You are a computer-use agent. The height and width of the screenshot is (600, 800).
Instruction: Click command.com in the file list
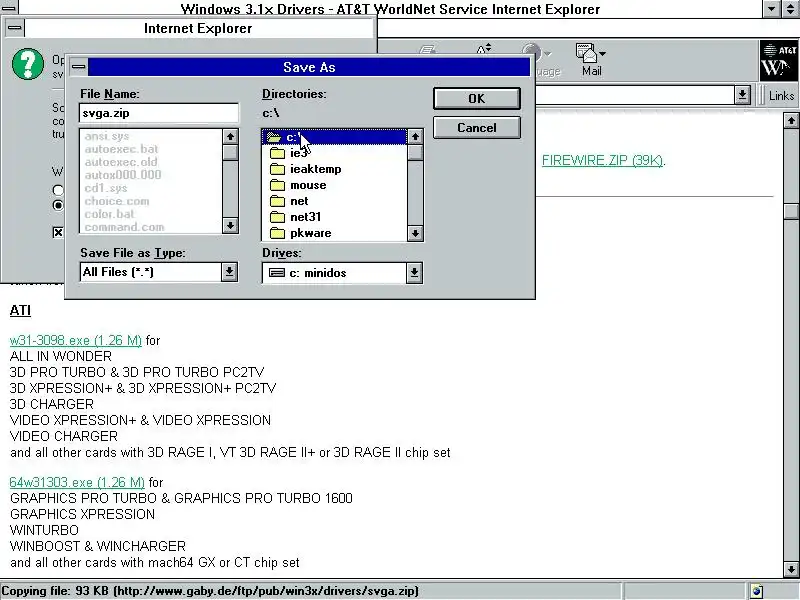pyautogui.click(x=124, y=227)
